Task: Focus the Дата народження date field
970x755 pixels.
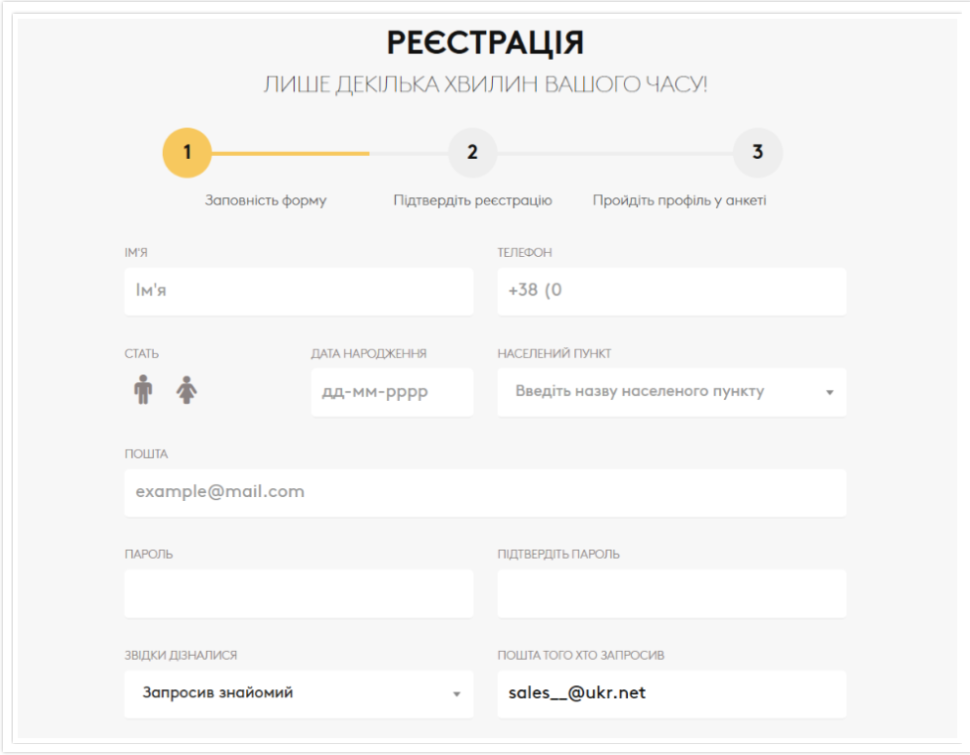Action: pyautogui.click(x=391, y=392)
